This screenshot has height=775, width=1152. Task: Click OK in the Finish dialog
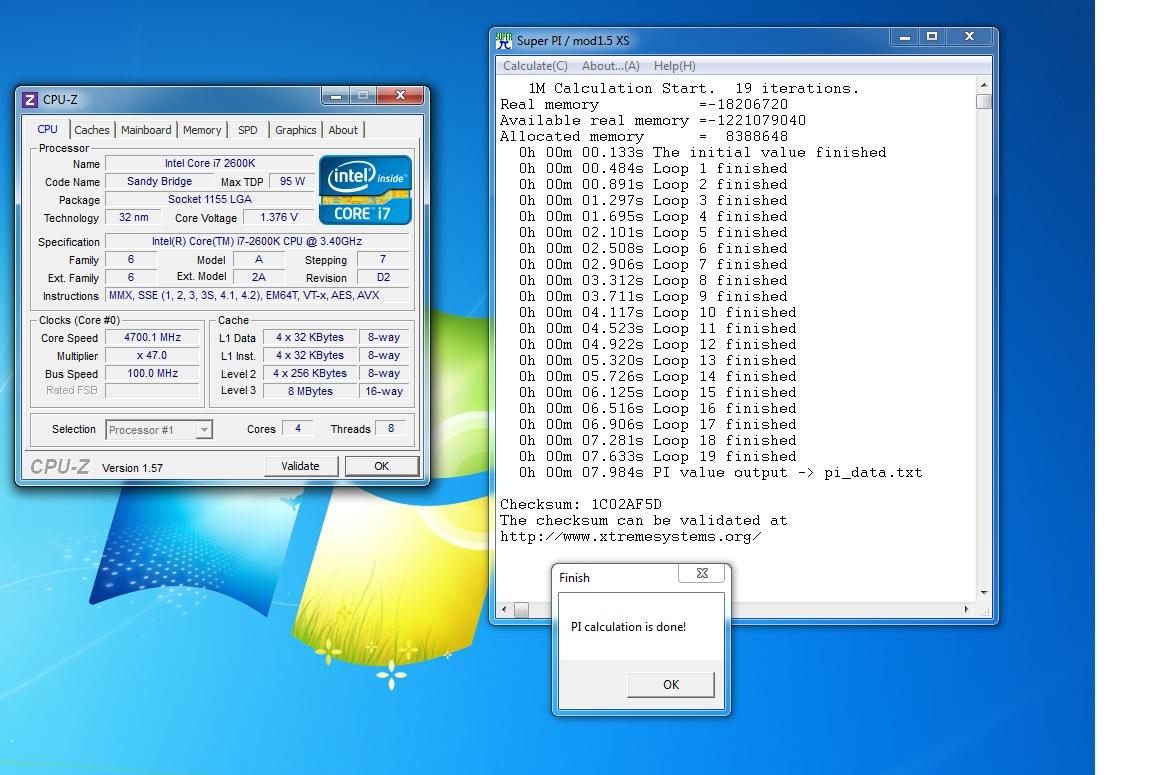[671, 684]
